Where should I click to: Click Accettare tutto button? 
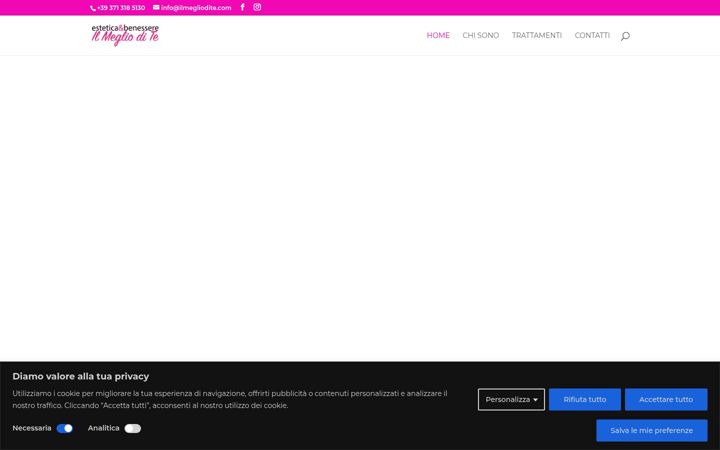coord(666,399)
